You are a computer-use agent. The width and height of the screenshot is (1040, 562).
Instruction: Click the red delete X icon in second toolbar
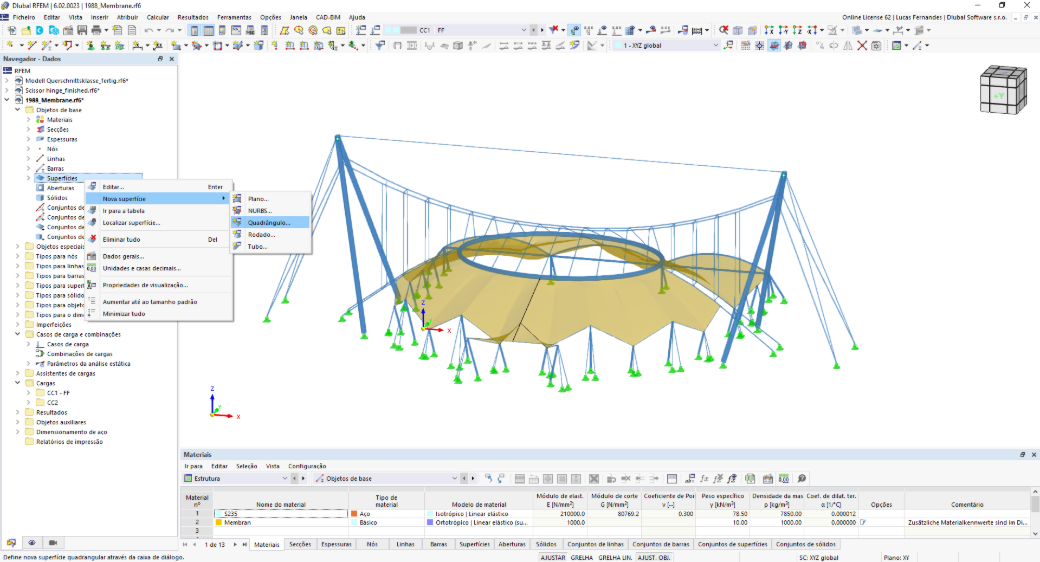click(862, 45)
